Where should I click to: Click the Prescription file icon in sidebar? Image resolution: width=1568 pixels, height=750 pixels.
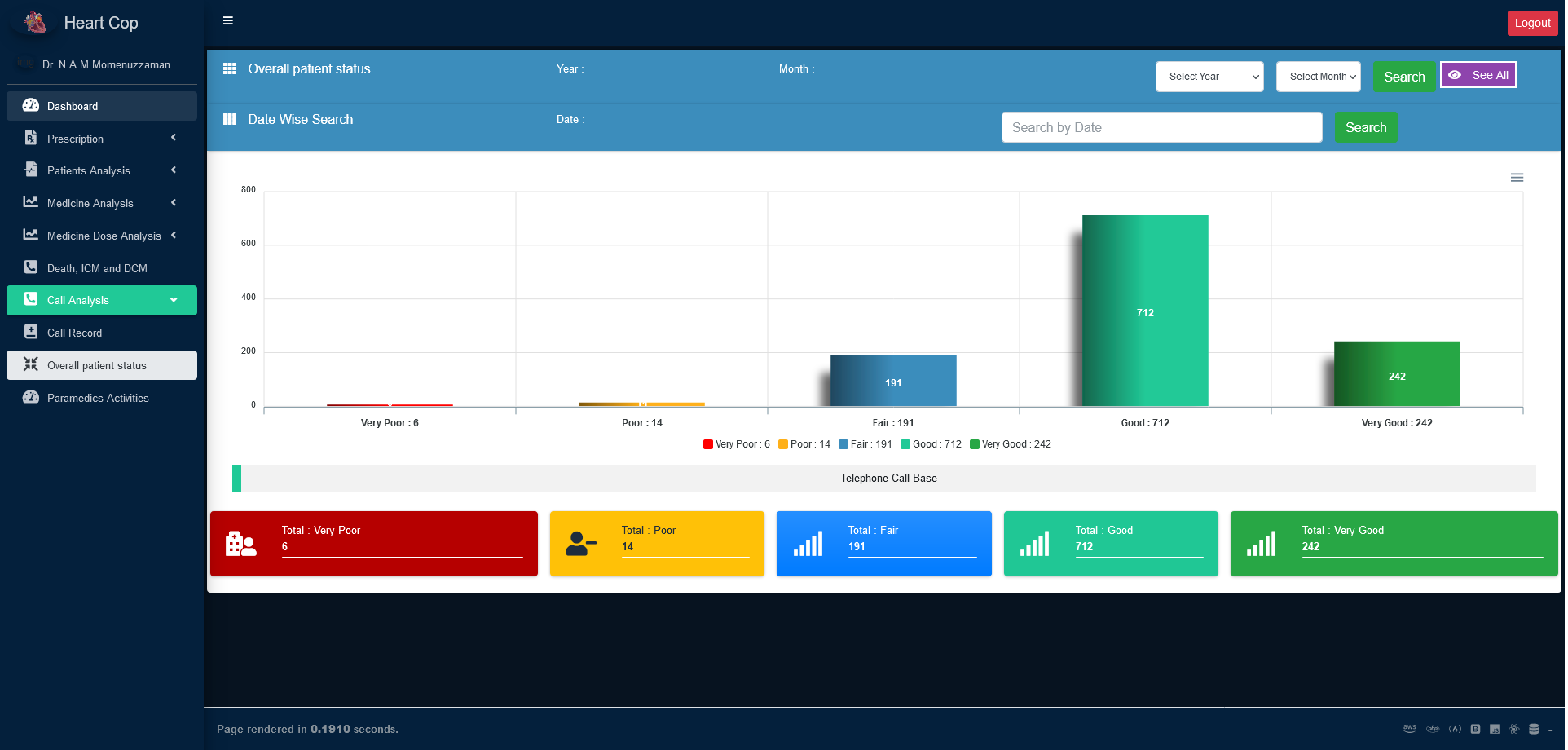pyautogui.click(x=31, y=138)
